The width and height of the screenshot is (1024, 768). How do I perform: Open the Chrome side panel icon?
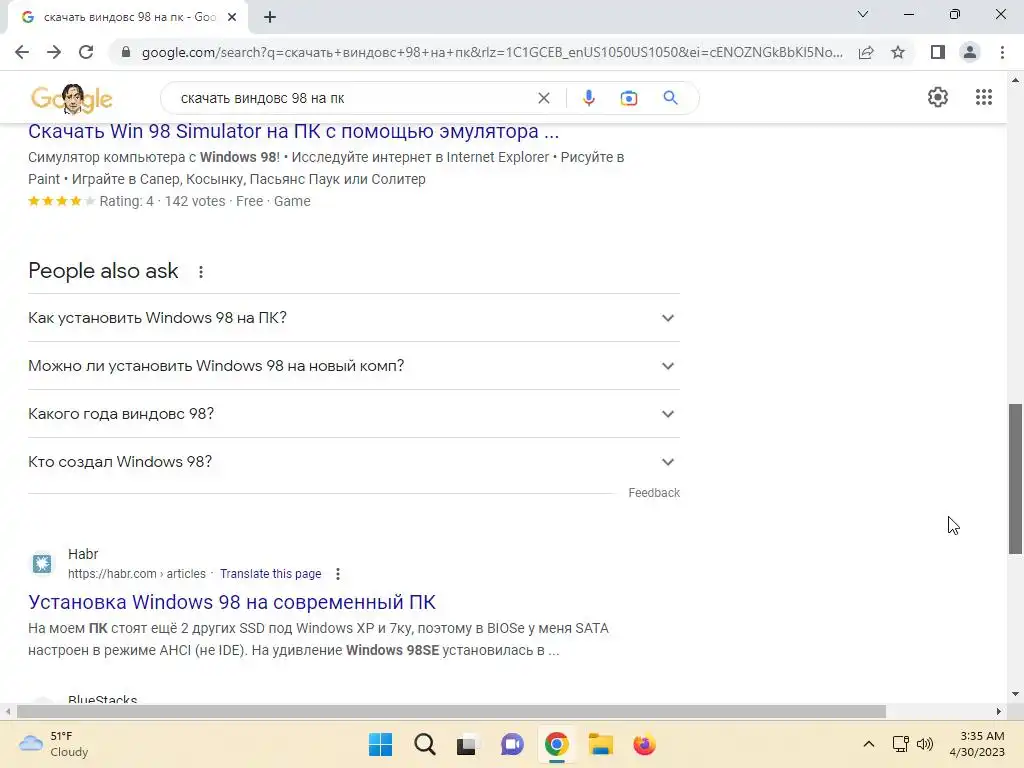coord(938,52)
